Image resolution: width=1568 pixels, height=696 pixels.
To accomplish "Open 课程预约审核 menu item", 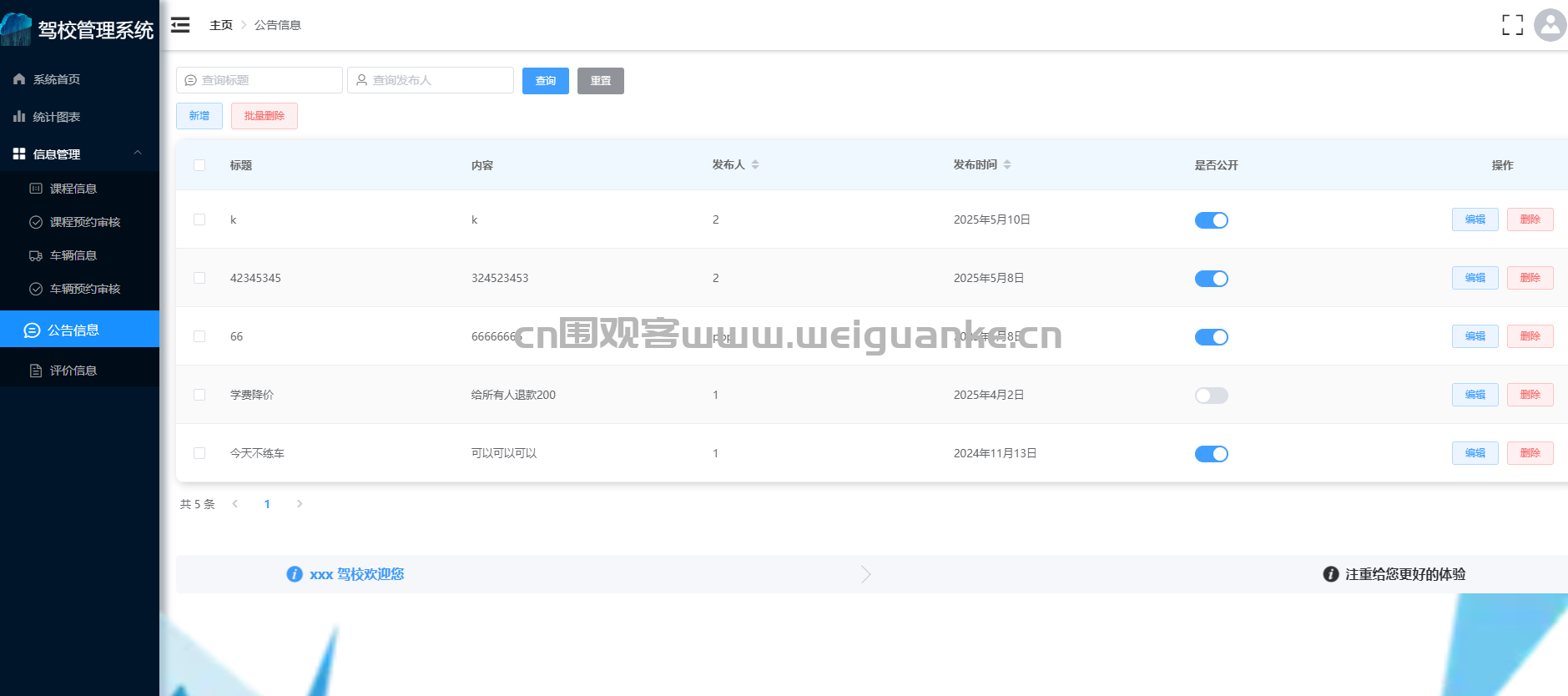I will [x=79, y=222].
